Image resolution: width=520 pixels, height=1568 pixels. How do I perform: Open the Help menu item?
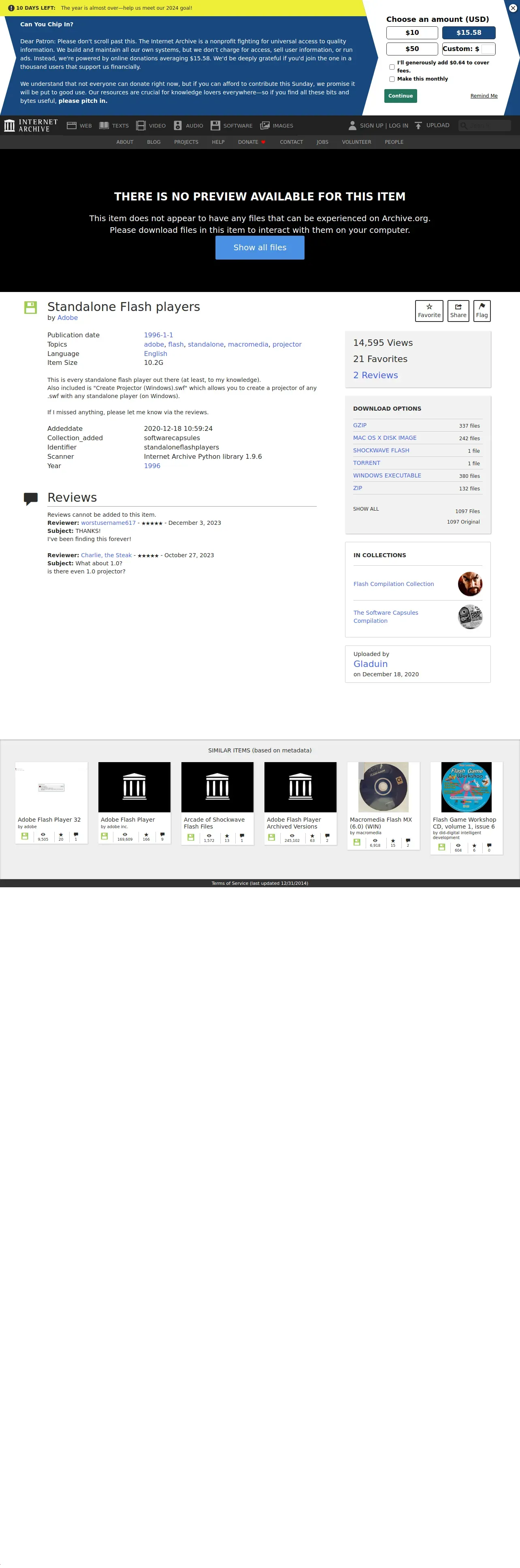[x=218, y=142]
